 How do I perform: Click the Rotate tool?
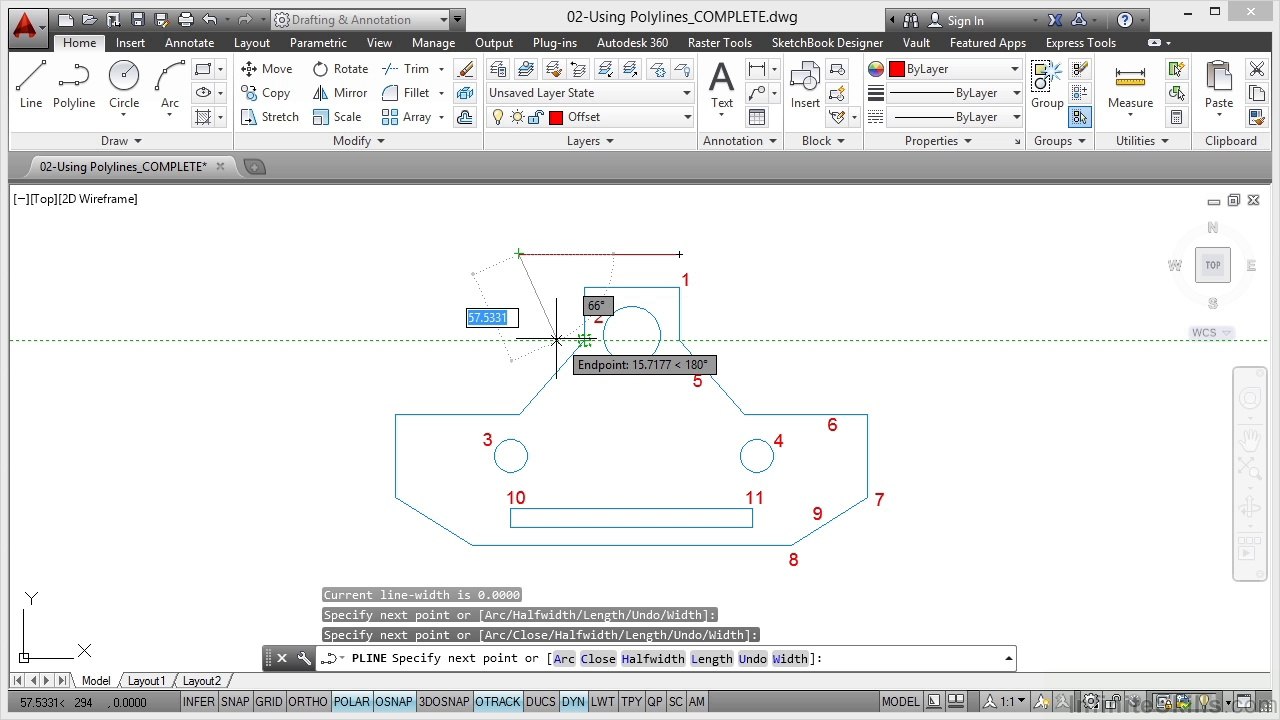340,69
